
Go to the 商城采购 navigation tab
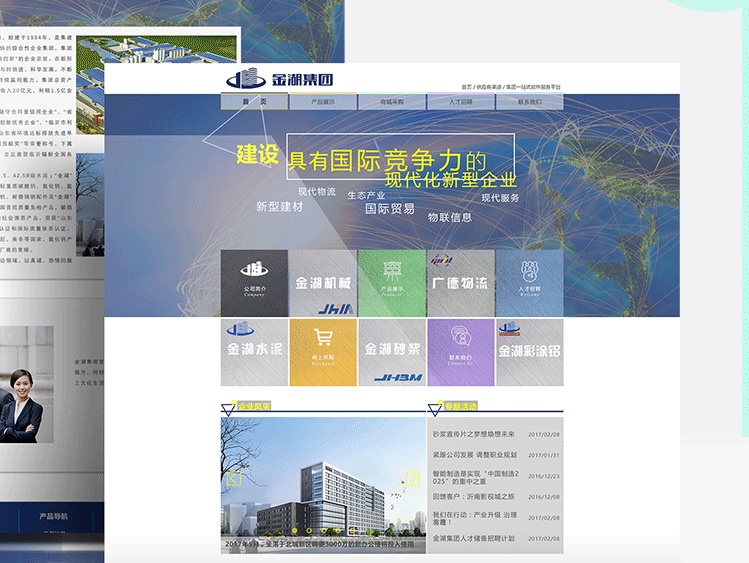[x=392, y=102]
